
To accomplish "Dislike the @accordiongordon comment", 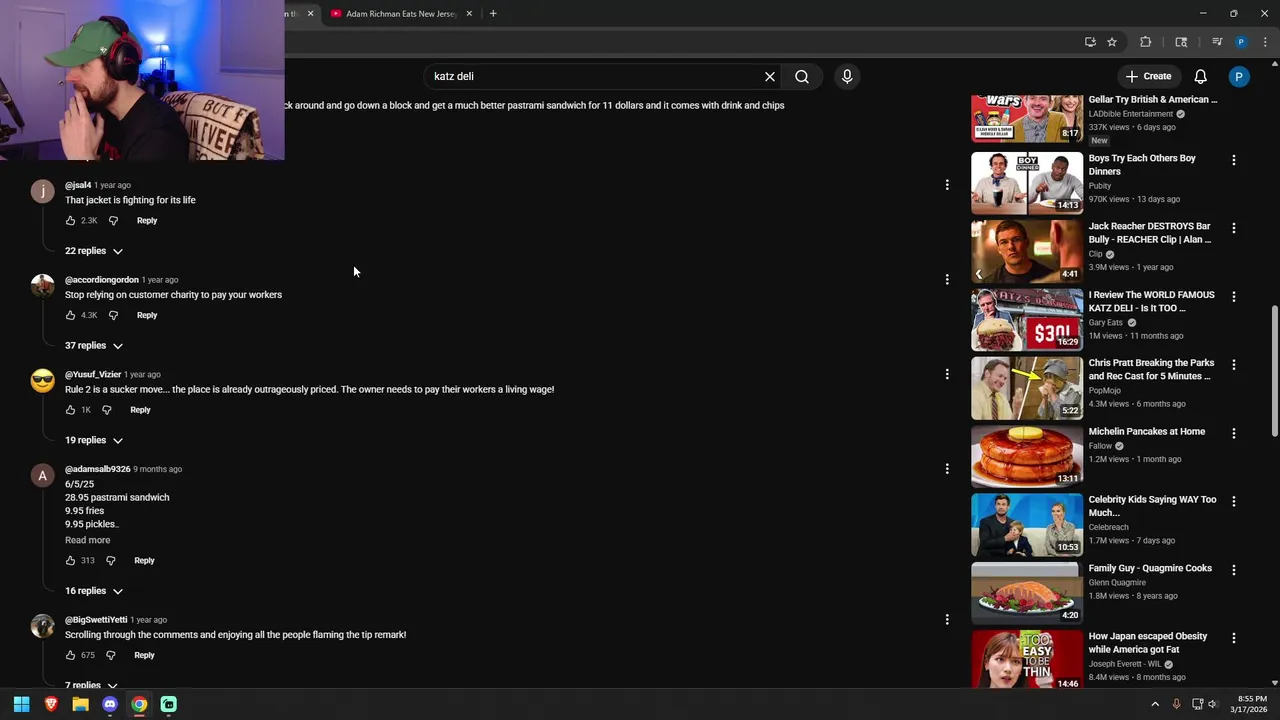I will point(113,315).
